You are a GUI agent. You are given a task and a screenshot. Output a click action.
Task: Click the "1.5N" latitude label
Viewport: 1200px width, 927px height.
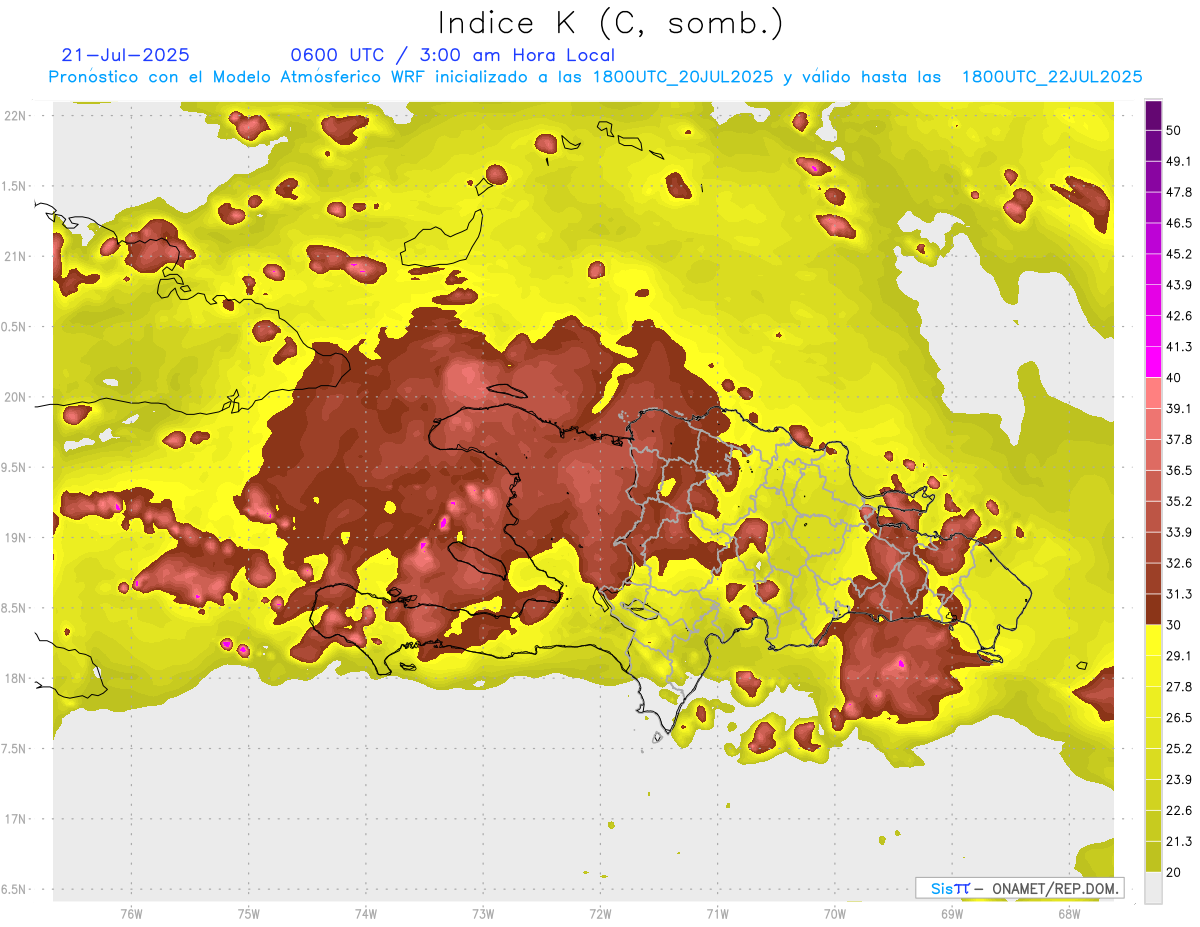[15, 186]
